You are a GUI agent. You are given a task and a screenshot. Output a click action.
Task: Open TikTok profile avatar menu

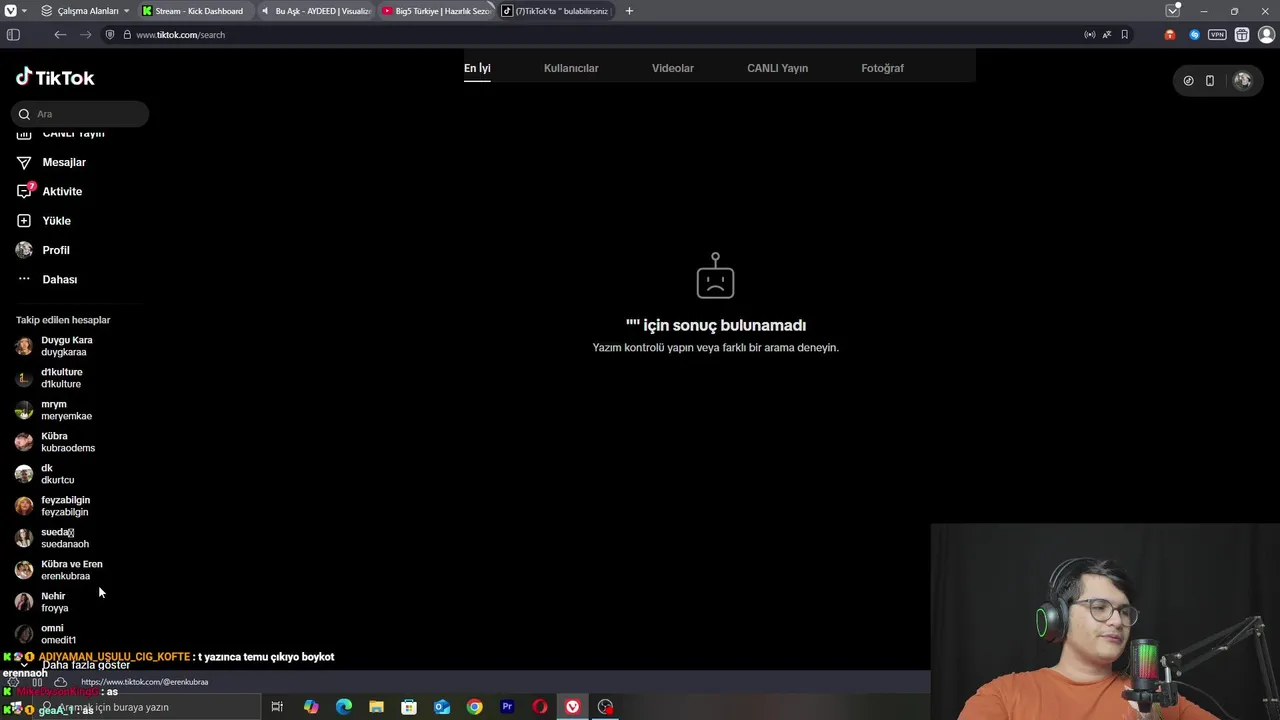pyautogui.click(x=1243, y=81)
